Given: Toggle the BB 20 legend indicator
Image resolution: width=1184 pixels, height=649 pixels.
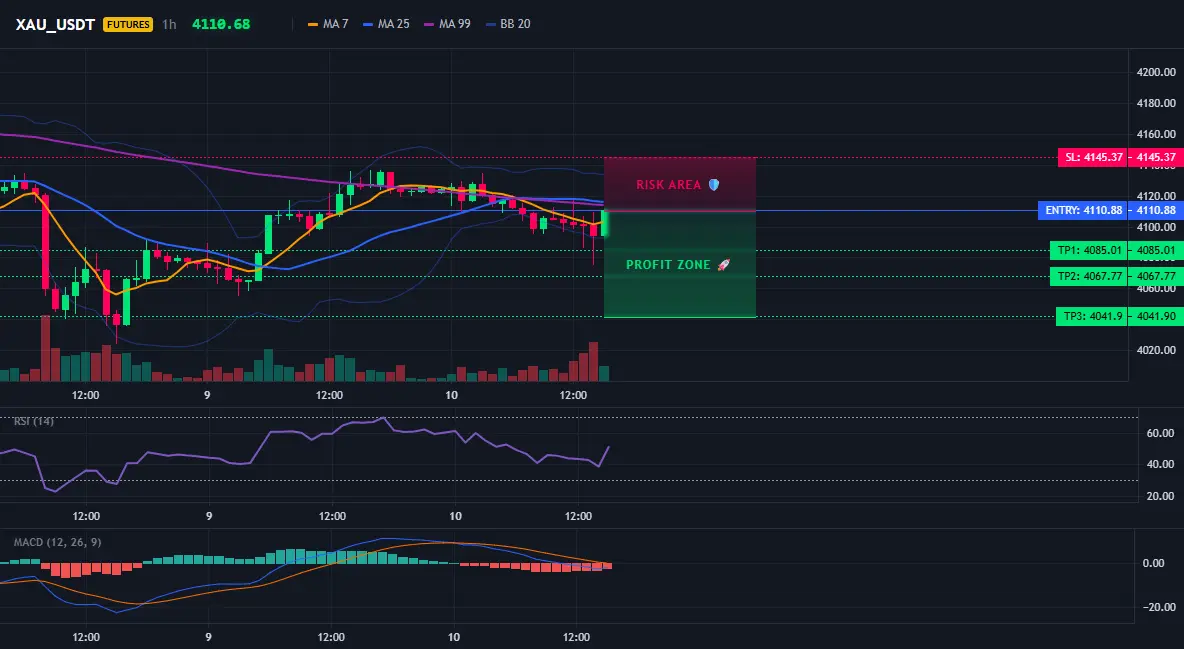Looking at the screenshot, I should 507,24.
